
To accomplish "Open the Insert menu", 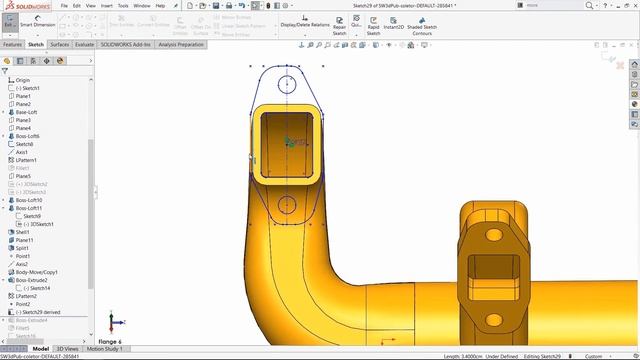I will (107, 6).
